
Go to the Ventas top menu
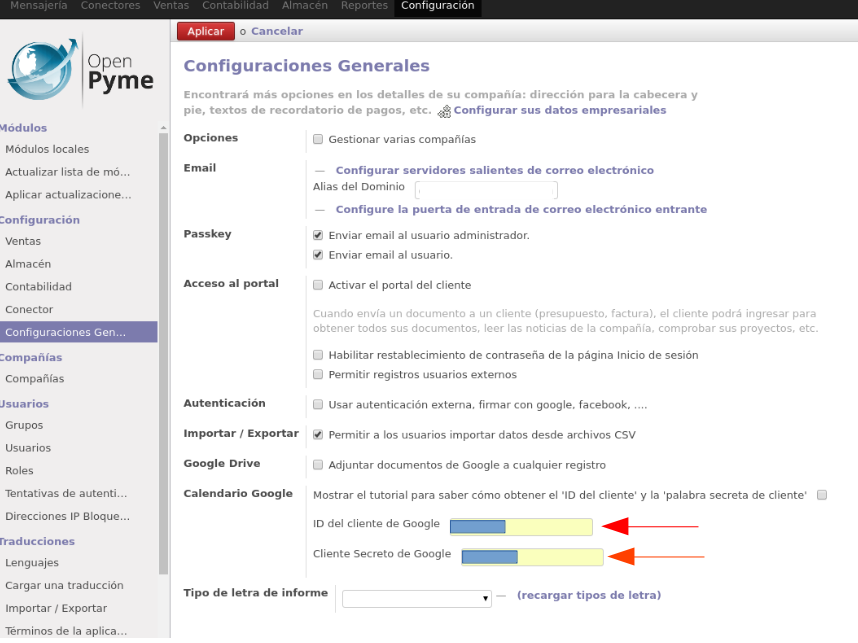[x=171, y=5]
